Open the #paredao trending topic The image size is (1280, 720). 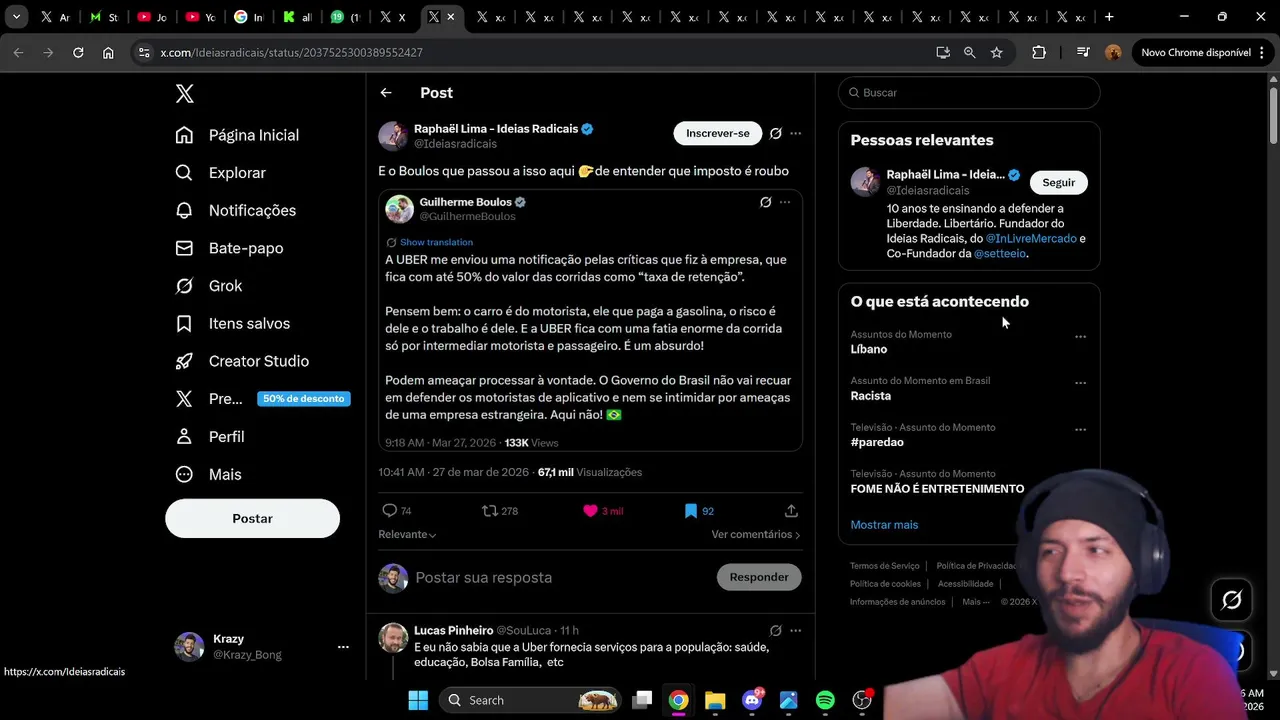pyautogui.click(x=877, y=442)
